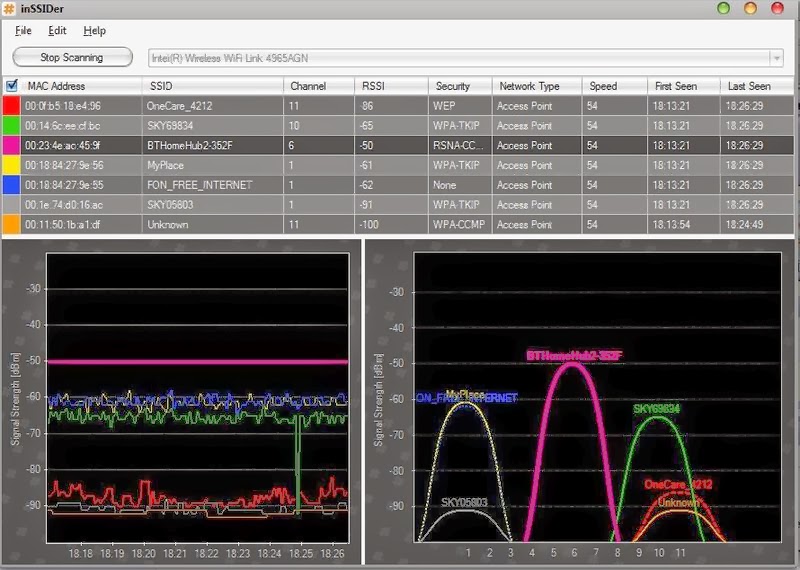Screen dimensions: 800x570
Task: Close the inSSIDer window
Action: 777,8
